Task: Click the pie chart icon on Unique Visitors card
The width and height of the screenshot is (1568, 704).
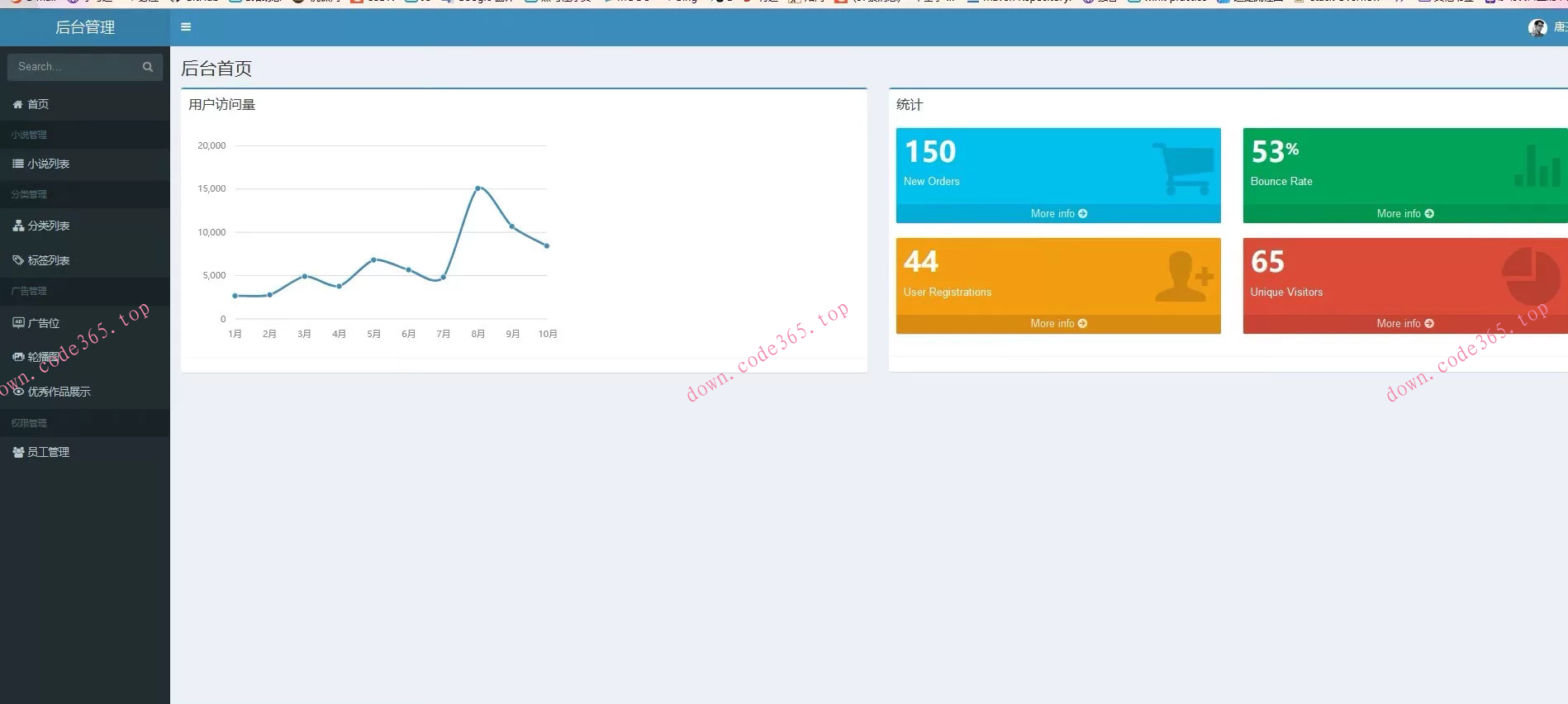Action: click(x=1531, y=276)
